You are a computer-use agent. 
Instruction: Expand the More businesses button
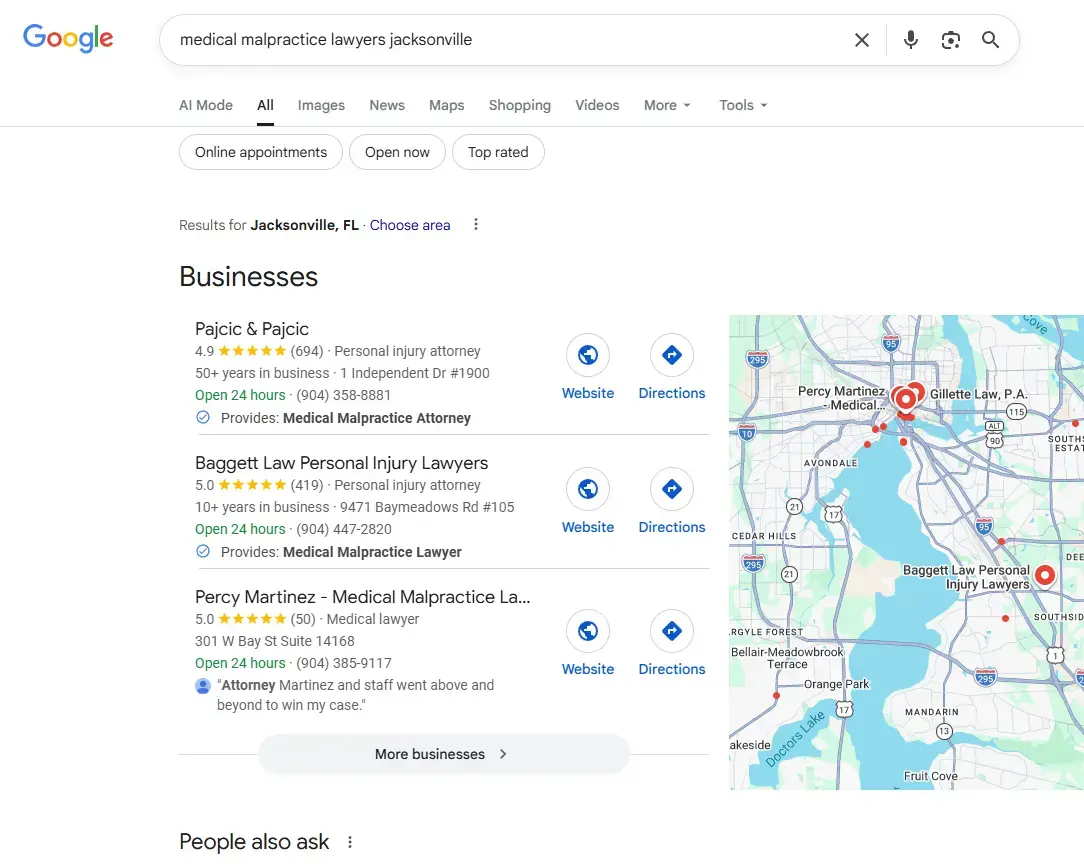point(443,754)
